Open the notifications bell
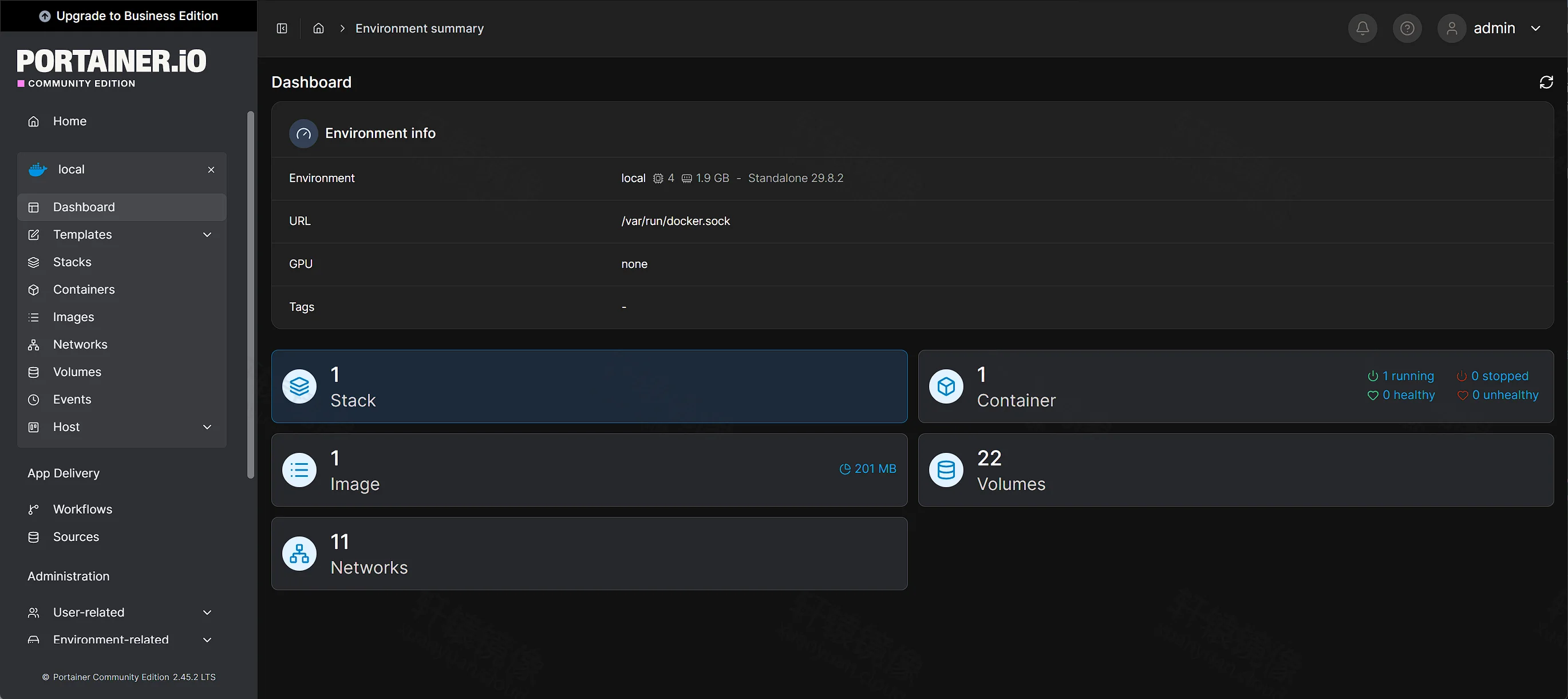 tap(1362, 28)
